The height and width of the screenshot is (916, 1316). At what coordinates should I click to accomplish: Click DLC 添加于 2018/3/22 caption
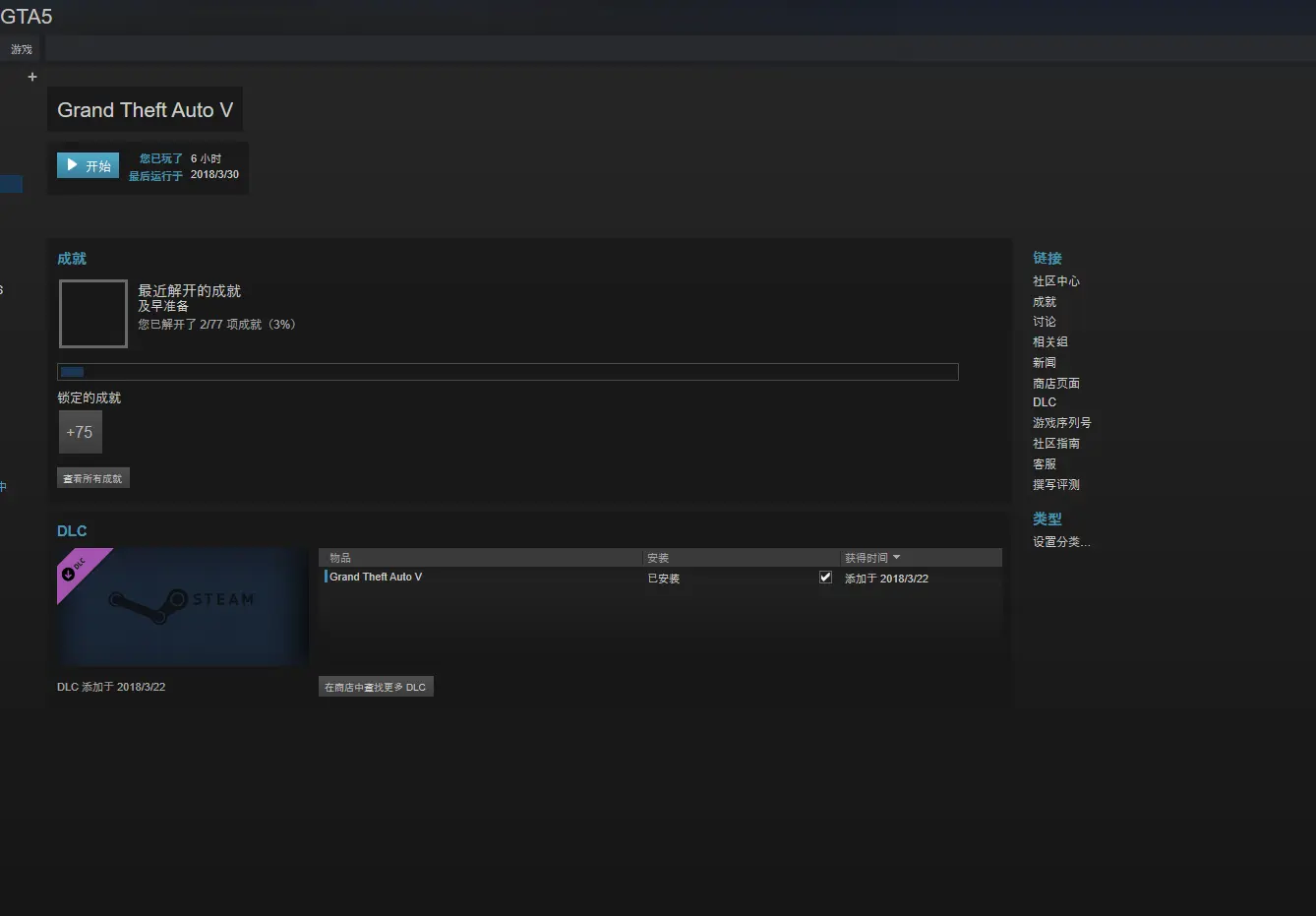point(111,687)
